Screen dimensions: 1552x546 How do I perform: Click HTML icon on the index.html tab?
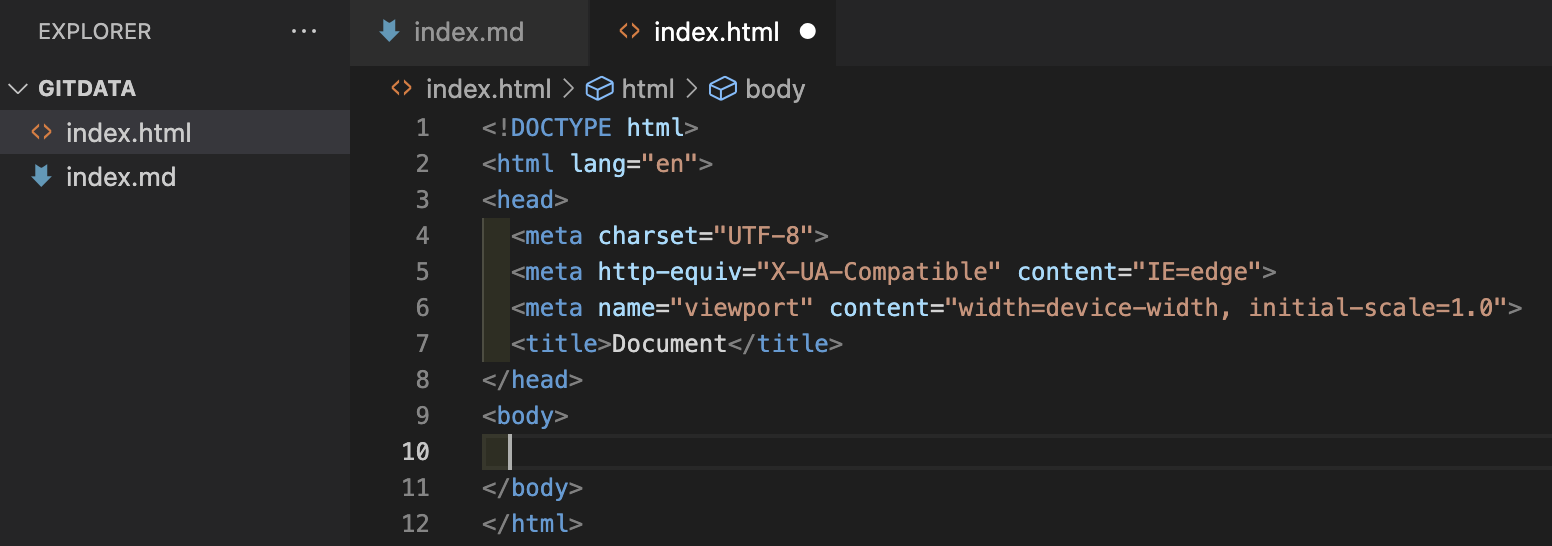[x=629, y=31]
